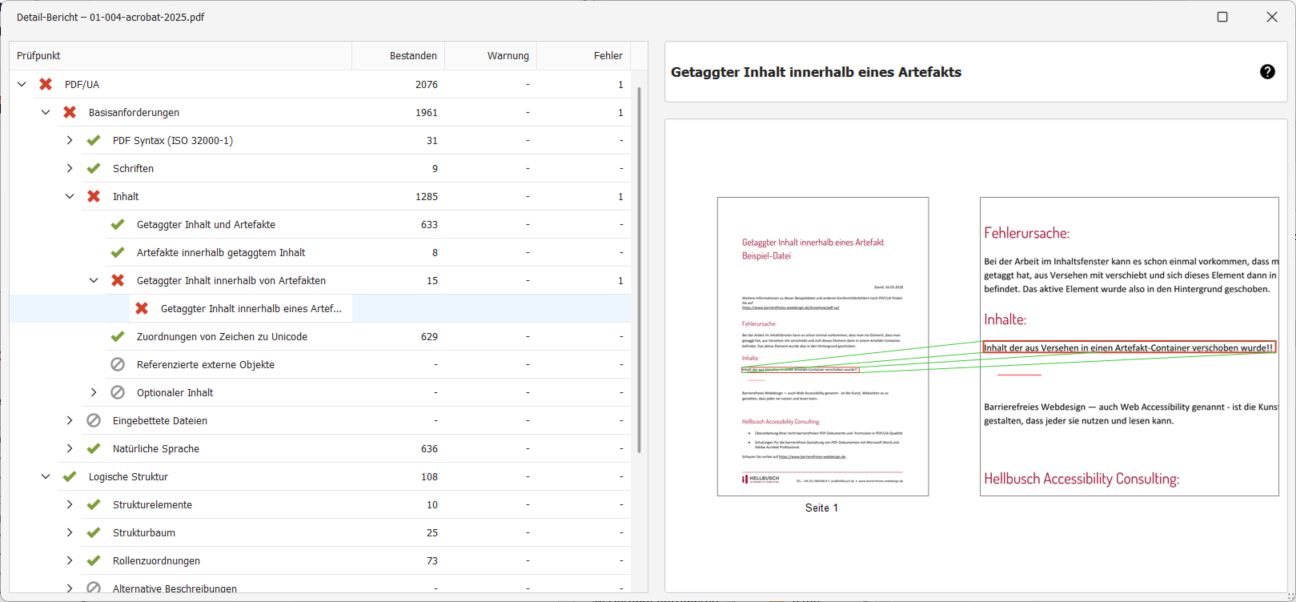Collapse the PDF/UA tree node

[x=22, y=85]
